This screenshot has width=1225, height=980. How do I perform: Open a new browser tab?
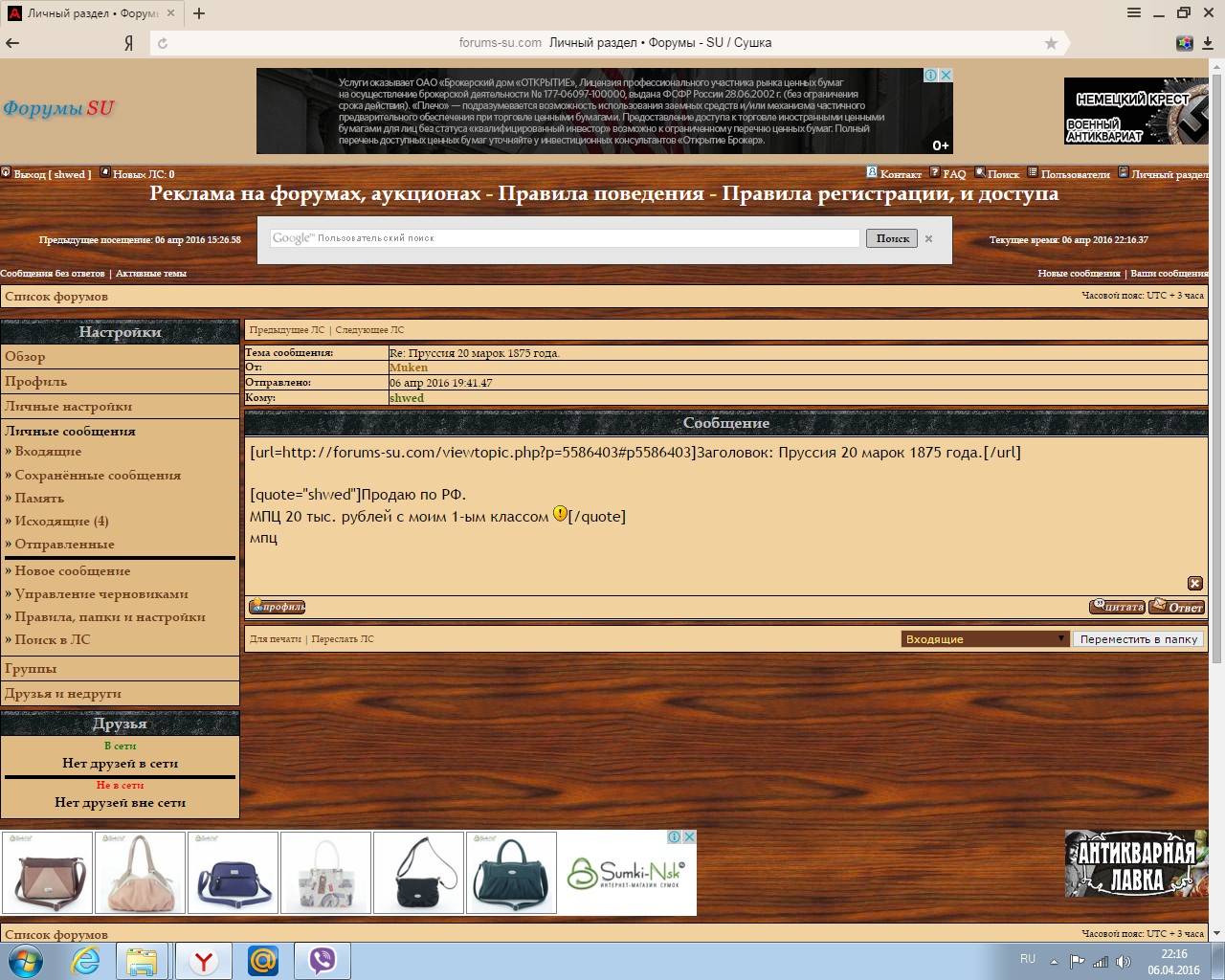tap(199, 13)
